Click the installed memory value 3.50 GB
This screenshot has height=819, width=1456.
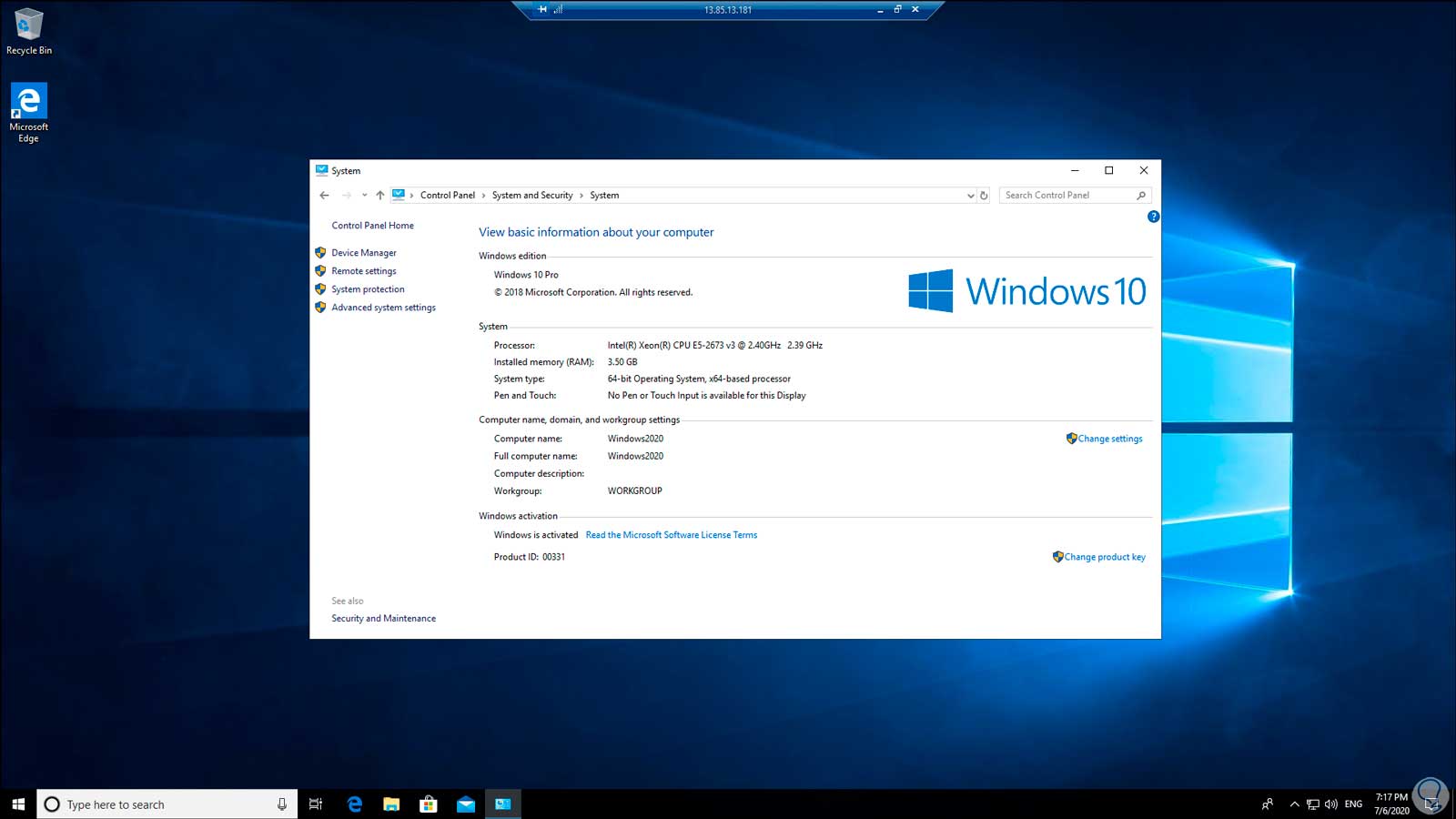[622, 362]
